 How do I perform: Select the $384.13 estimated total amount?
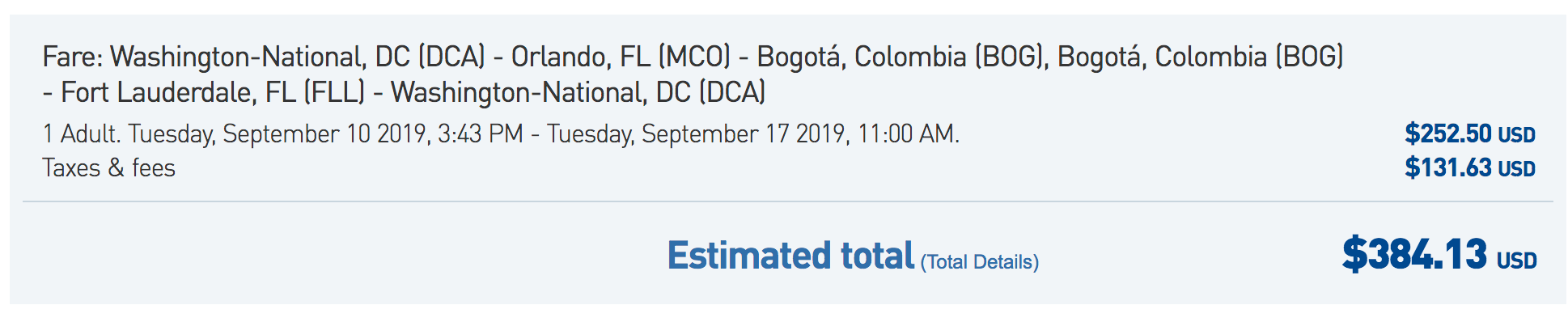click(x=1414, y=254)
